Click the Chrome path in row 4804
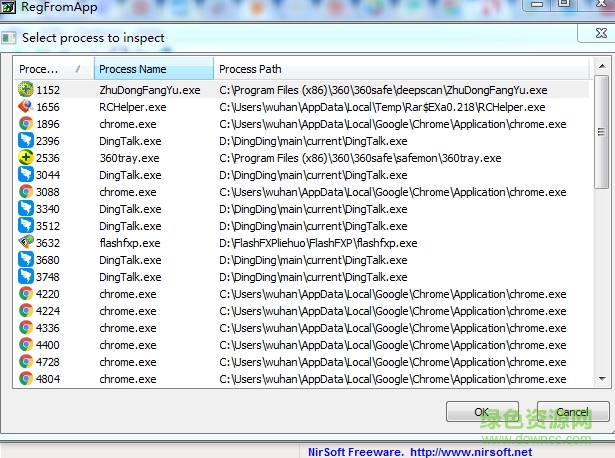 [393, 379]
